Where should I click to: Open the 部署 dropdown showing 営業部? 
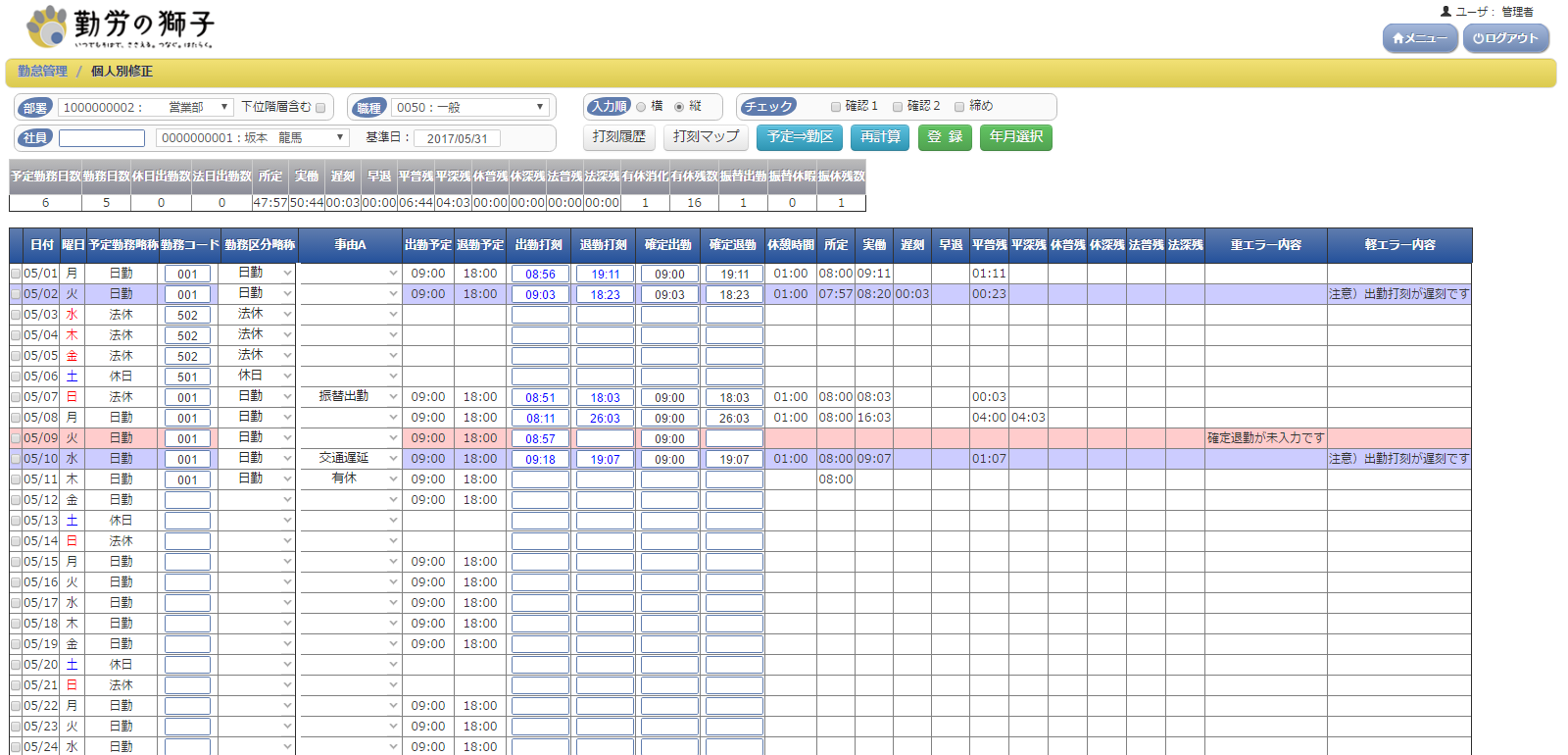(145, 107)
